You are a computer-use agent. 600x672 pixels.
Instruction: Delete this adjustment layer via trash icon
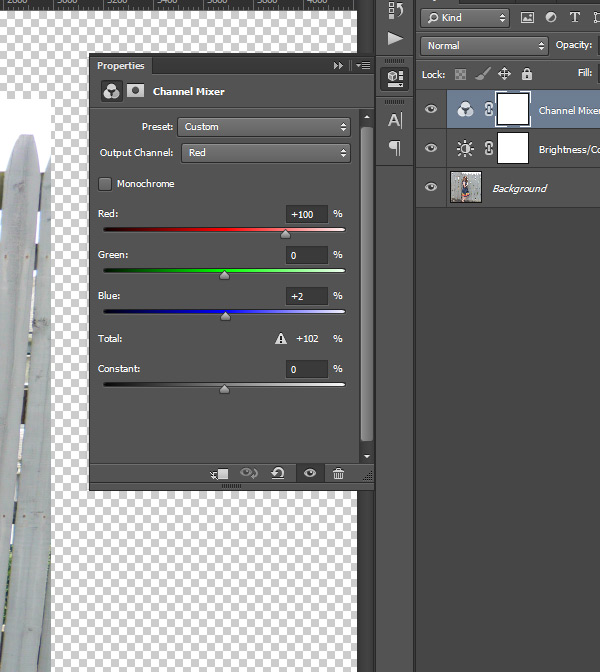[x=338, y=473]
